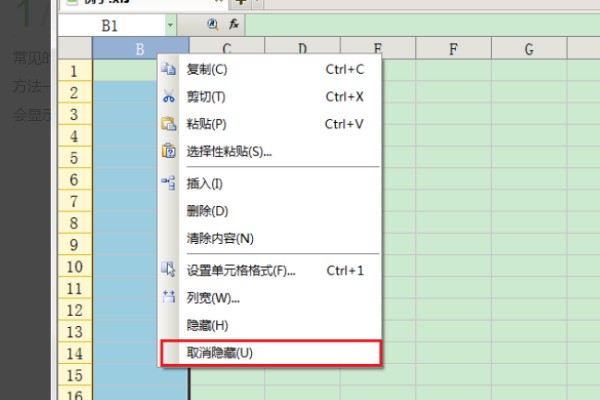Click the format cells icon

[x=168, y=269]
